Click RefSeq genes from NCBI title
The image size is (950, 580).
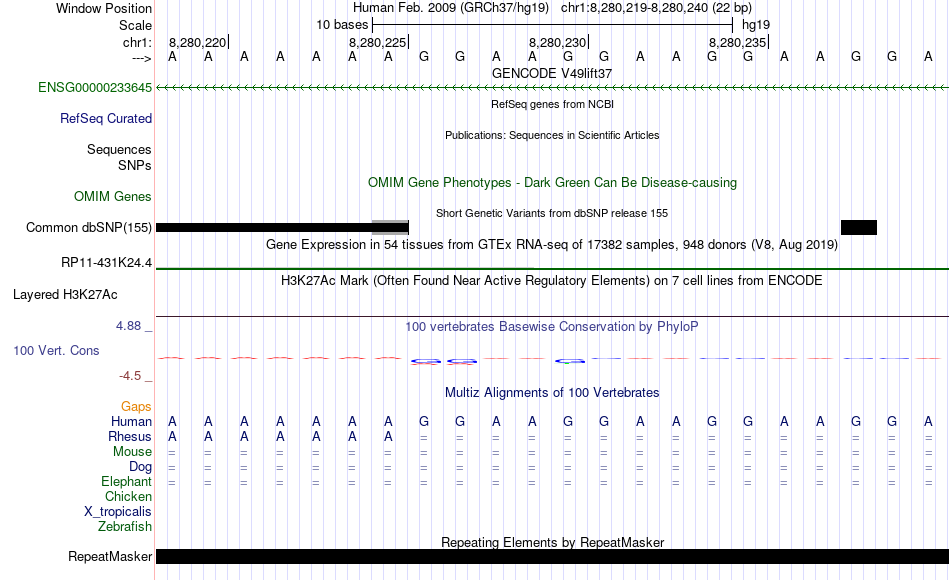click(x=553, y=104)
